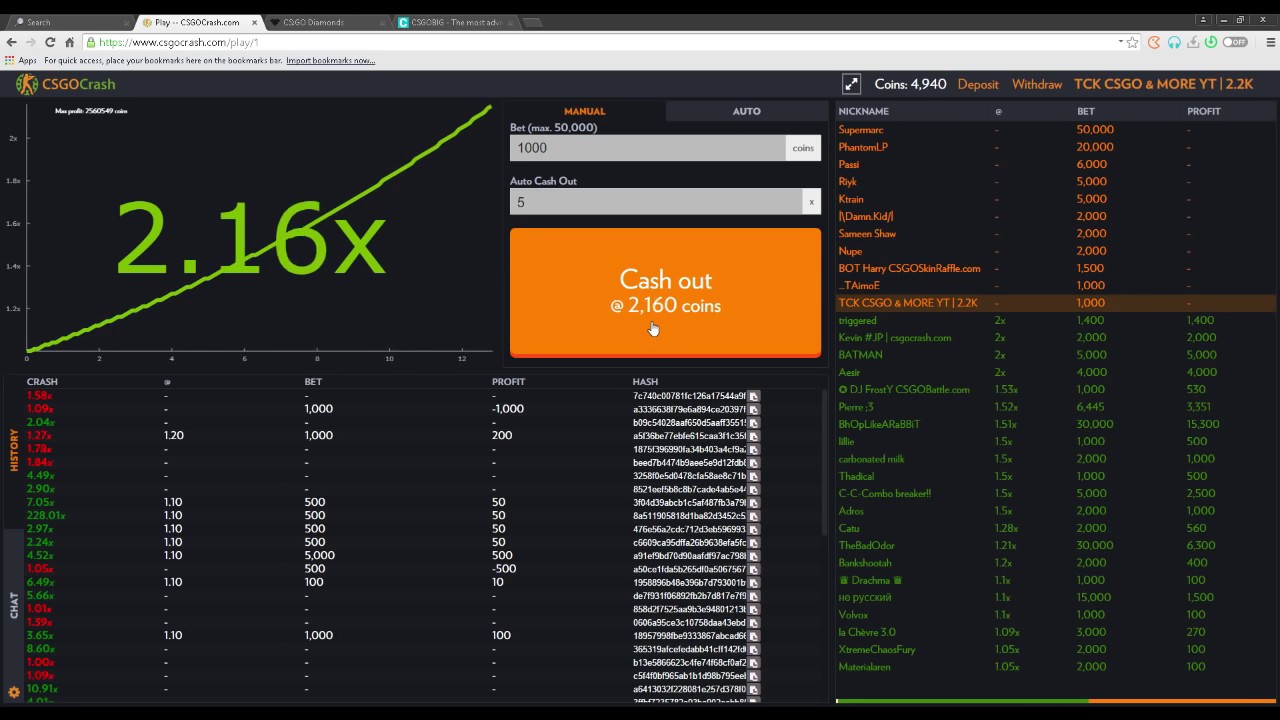The image size is (1280, 720).
Task: Click the Import bookmarks now link
Action: (x=330, y=61)
